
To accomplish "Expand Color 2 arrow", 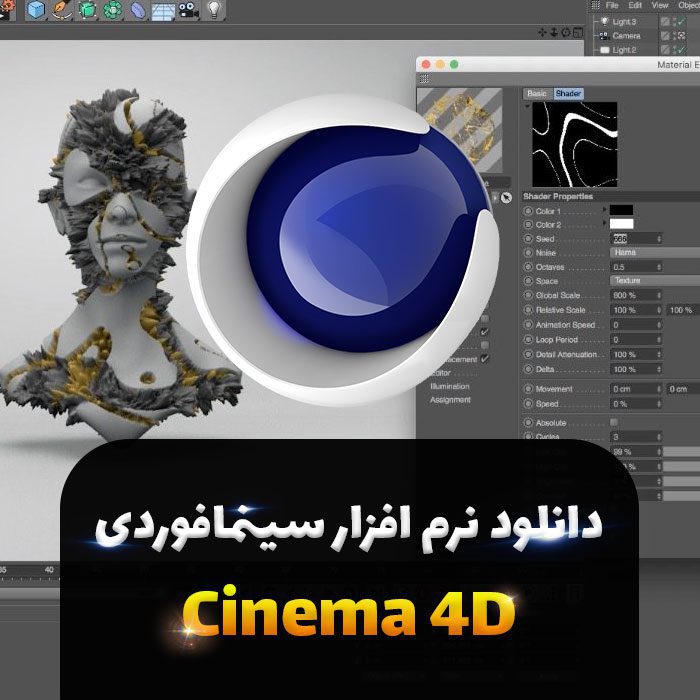I will [605, 222].
